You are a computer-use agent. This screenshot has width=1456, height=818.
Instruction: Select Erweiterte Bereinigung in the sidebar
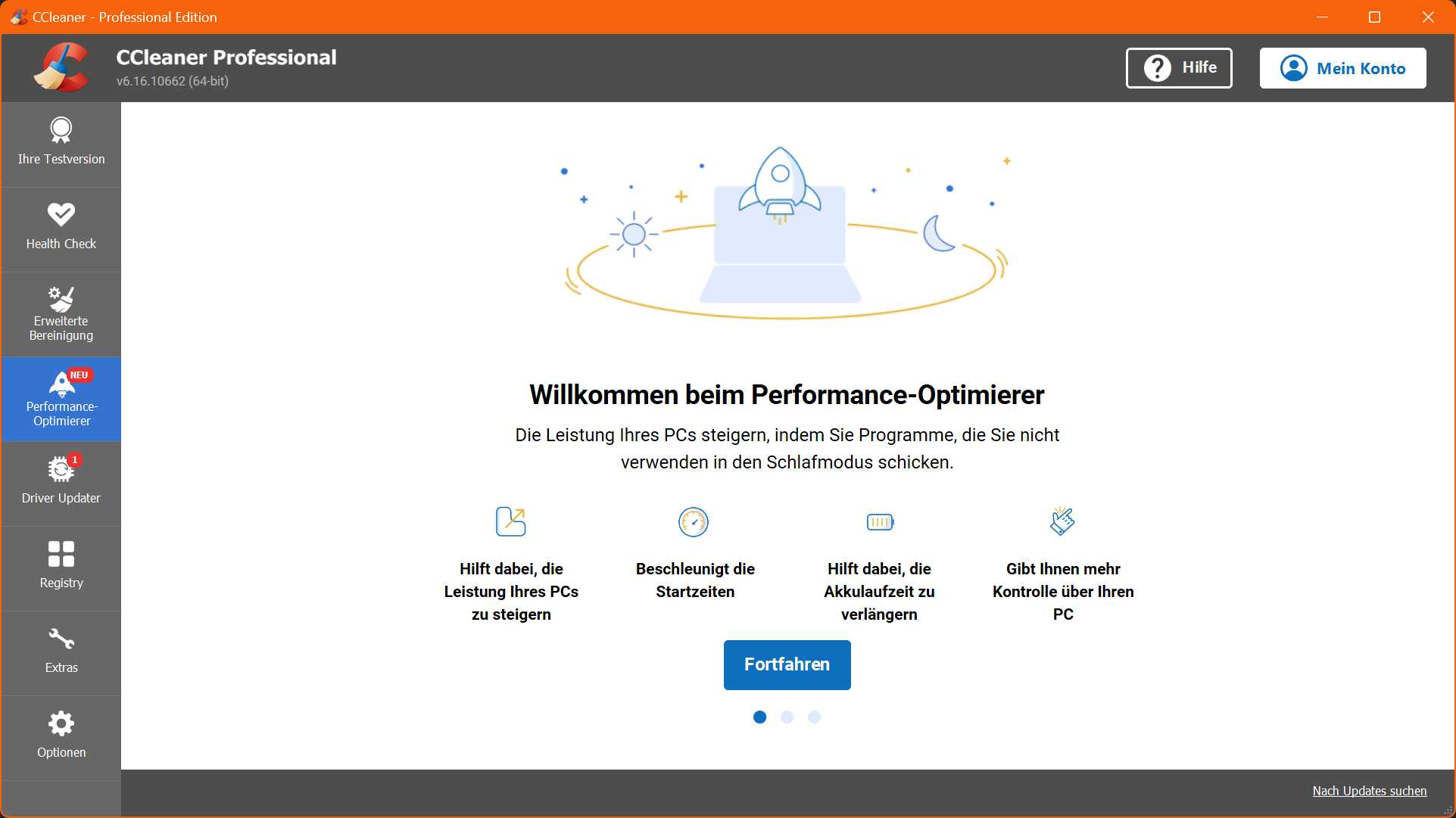[61, 314]
